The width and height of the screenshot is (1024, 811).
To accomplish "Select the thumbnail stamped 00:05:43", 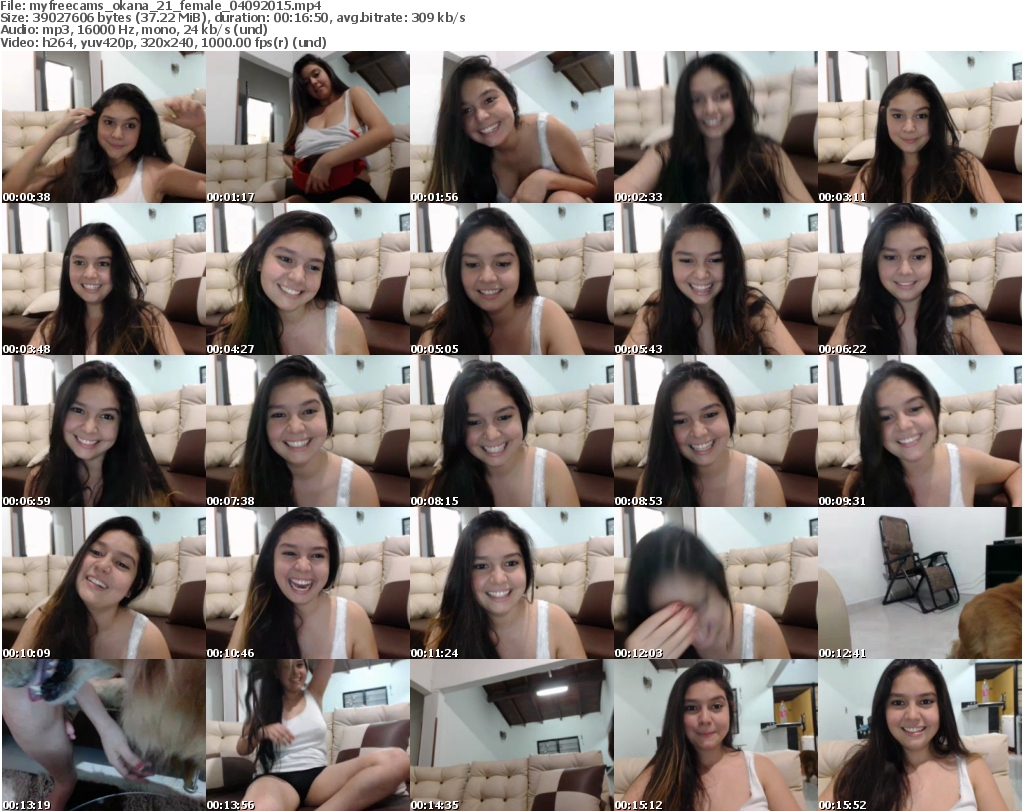I will pos(716,279).
